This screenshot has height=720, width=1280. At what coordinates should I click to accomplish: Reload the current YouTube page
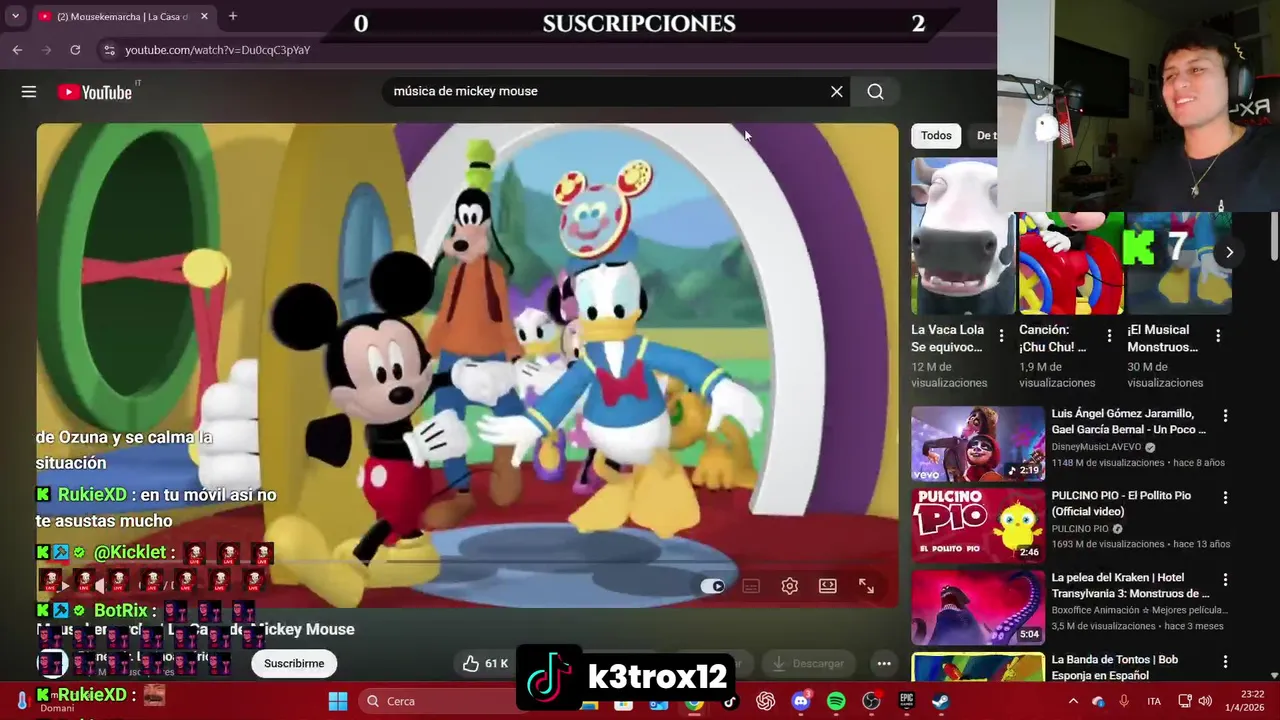(x=75, y=50)
